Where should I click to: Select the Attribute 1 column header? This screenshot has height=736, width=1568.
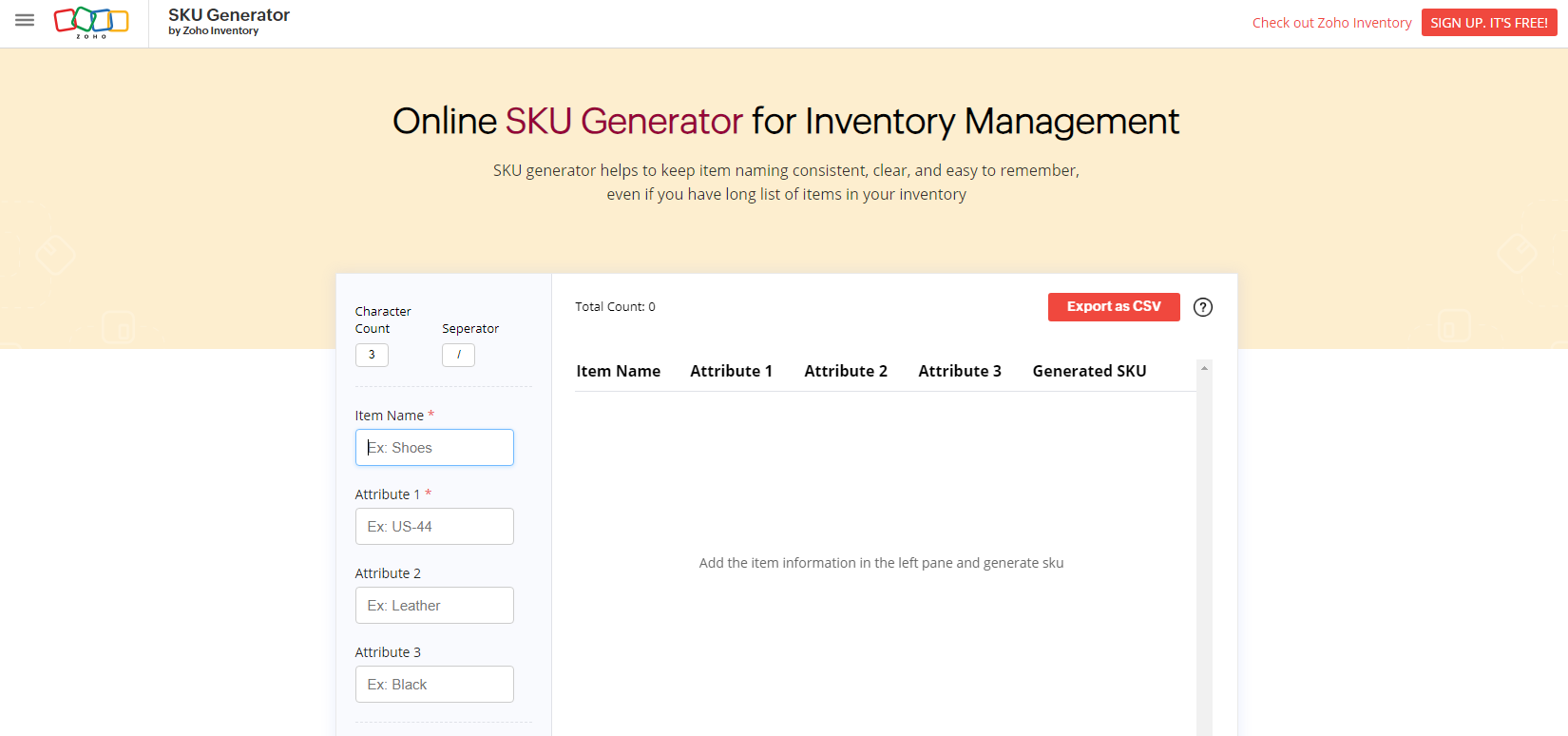731,372
